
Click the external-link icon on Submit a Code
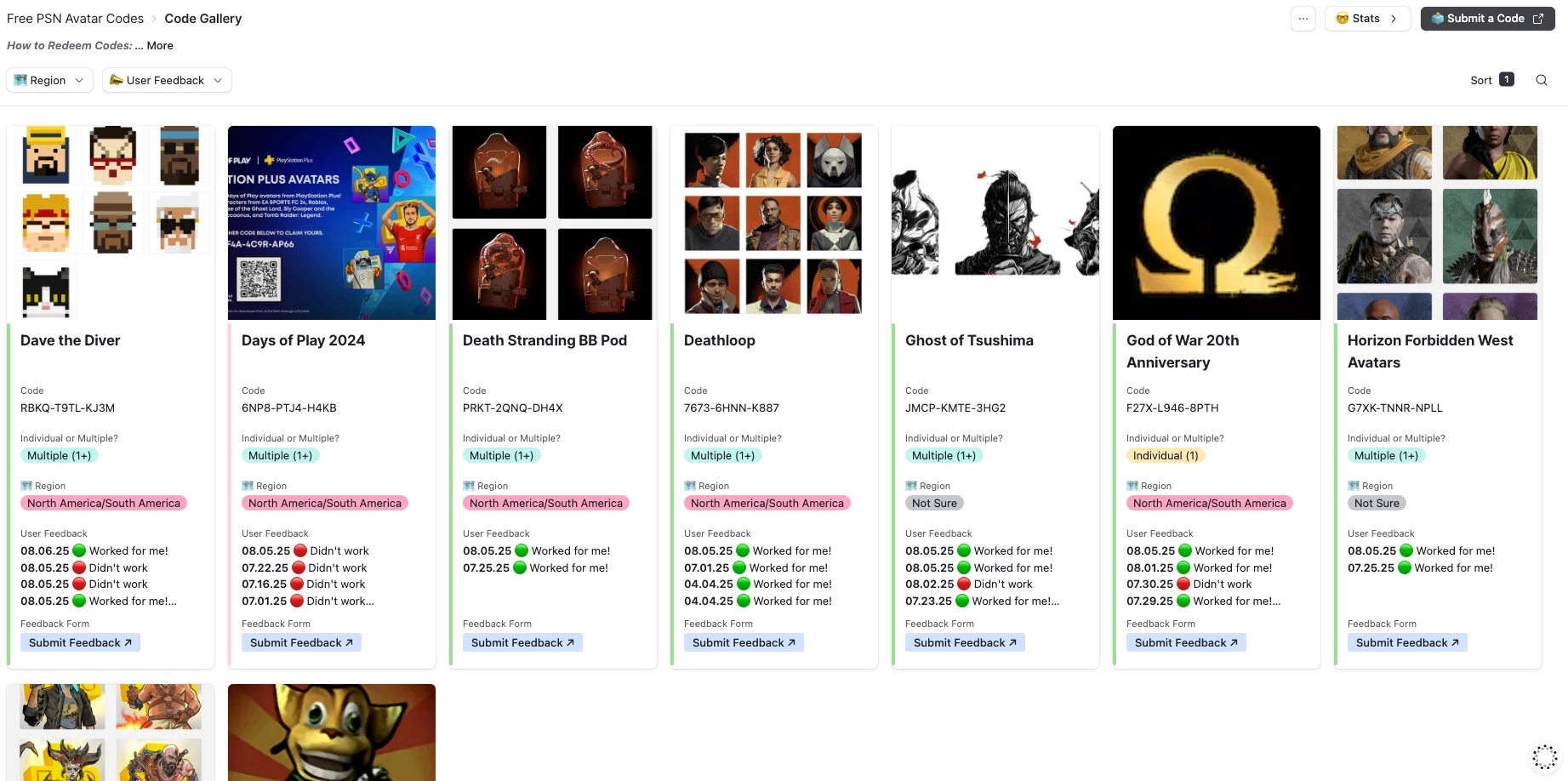[1538, 19]
